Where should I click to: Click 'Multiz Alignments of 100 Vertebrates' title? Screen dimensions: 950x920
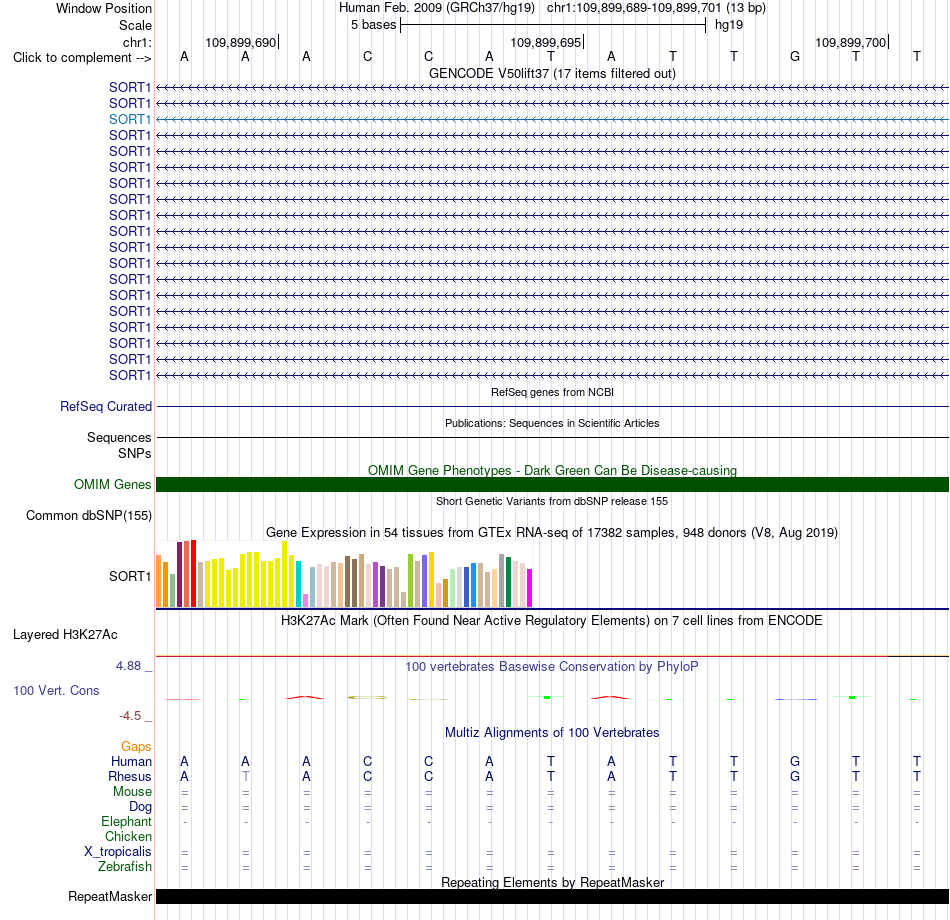pyautogui.click(x=552, y=732)
